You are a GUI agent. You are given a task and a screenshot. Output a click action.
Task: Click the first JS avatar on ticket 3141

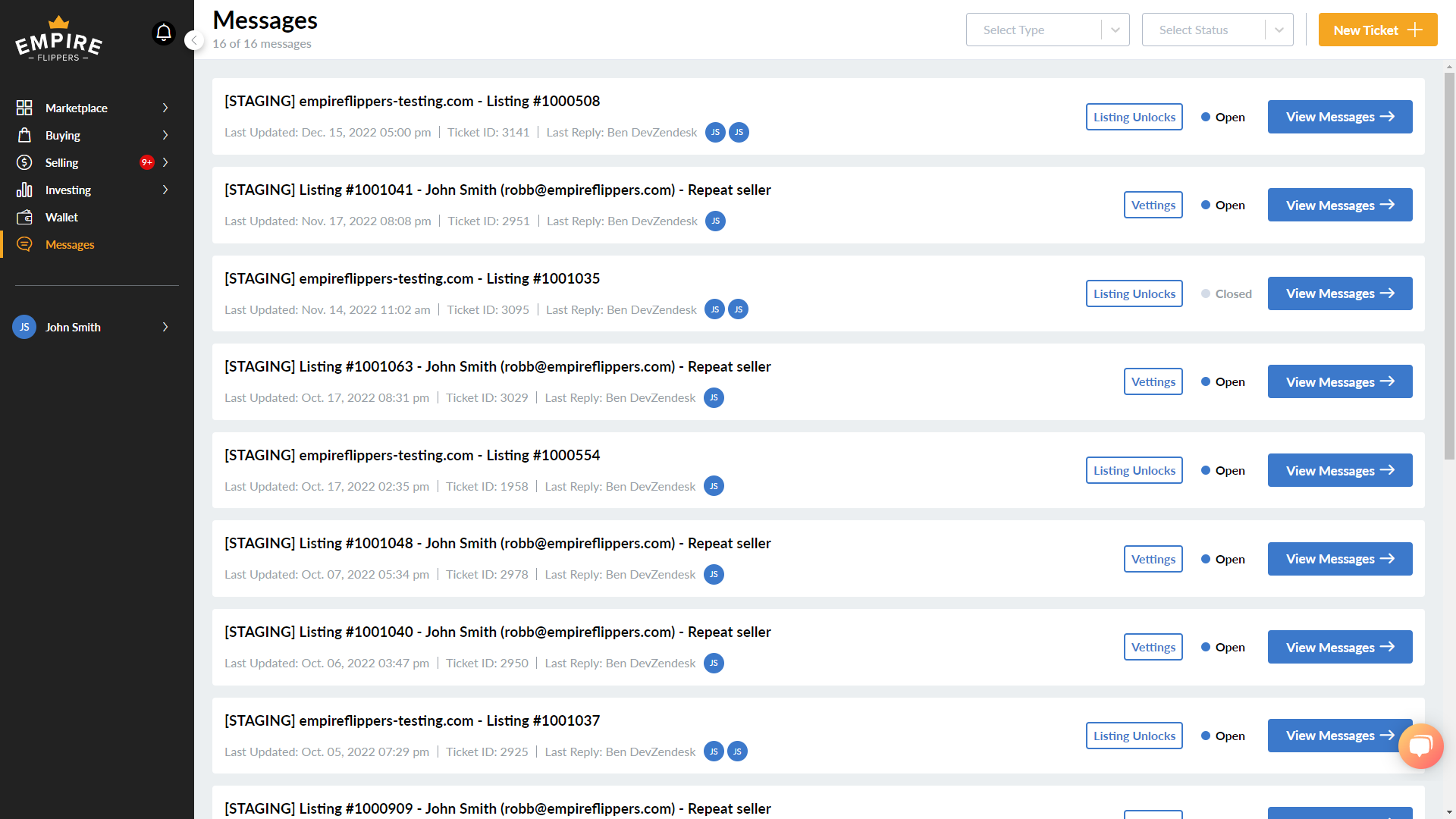pyautogui.click(x=715, y=132)
